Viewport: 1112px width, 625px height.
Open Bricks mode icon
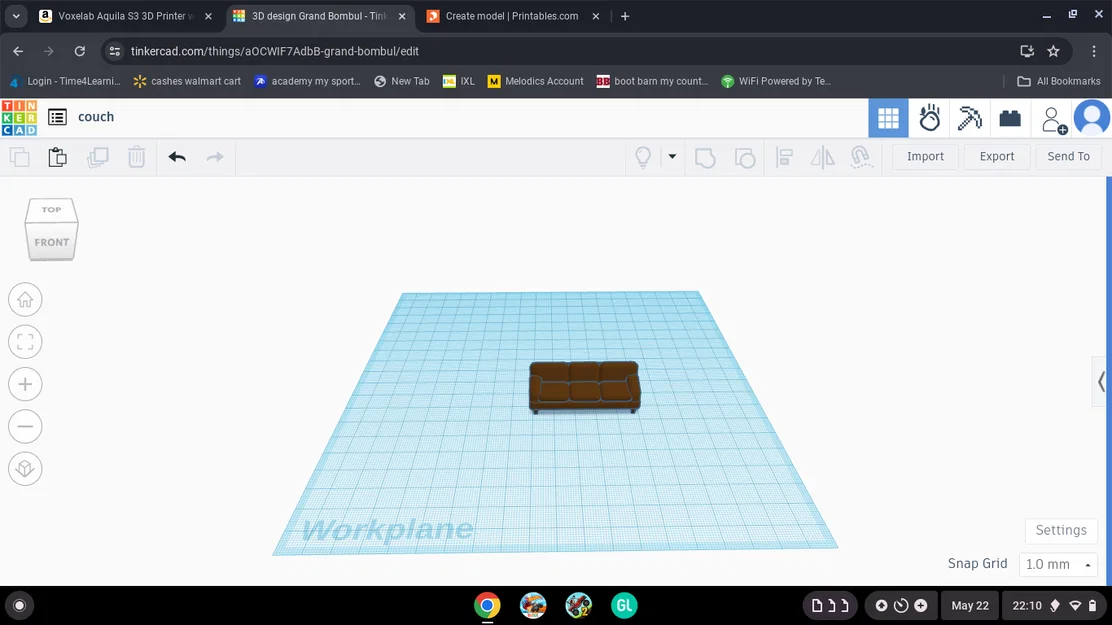(x=1010, y=118)
